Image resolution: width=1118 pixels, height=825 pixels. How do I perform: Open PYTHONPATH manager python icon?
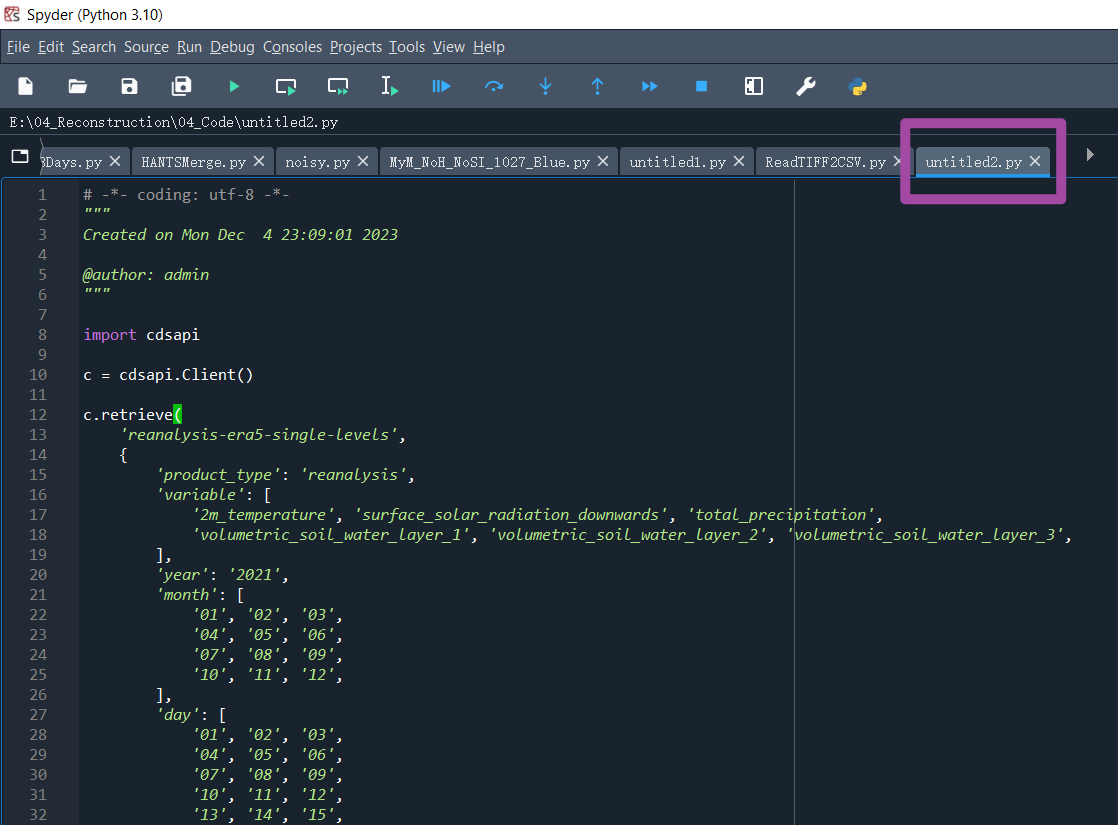[x=858, y=86]
